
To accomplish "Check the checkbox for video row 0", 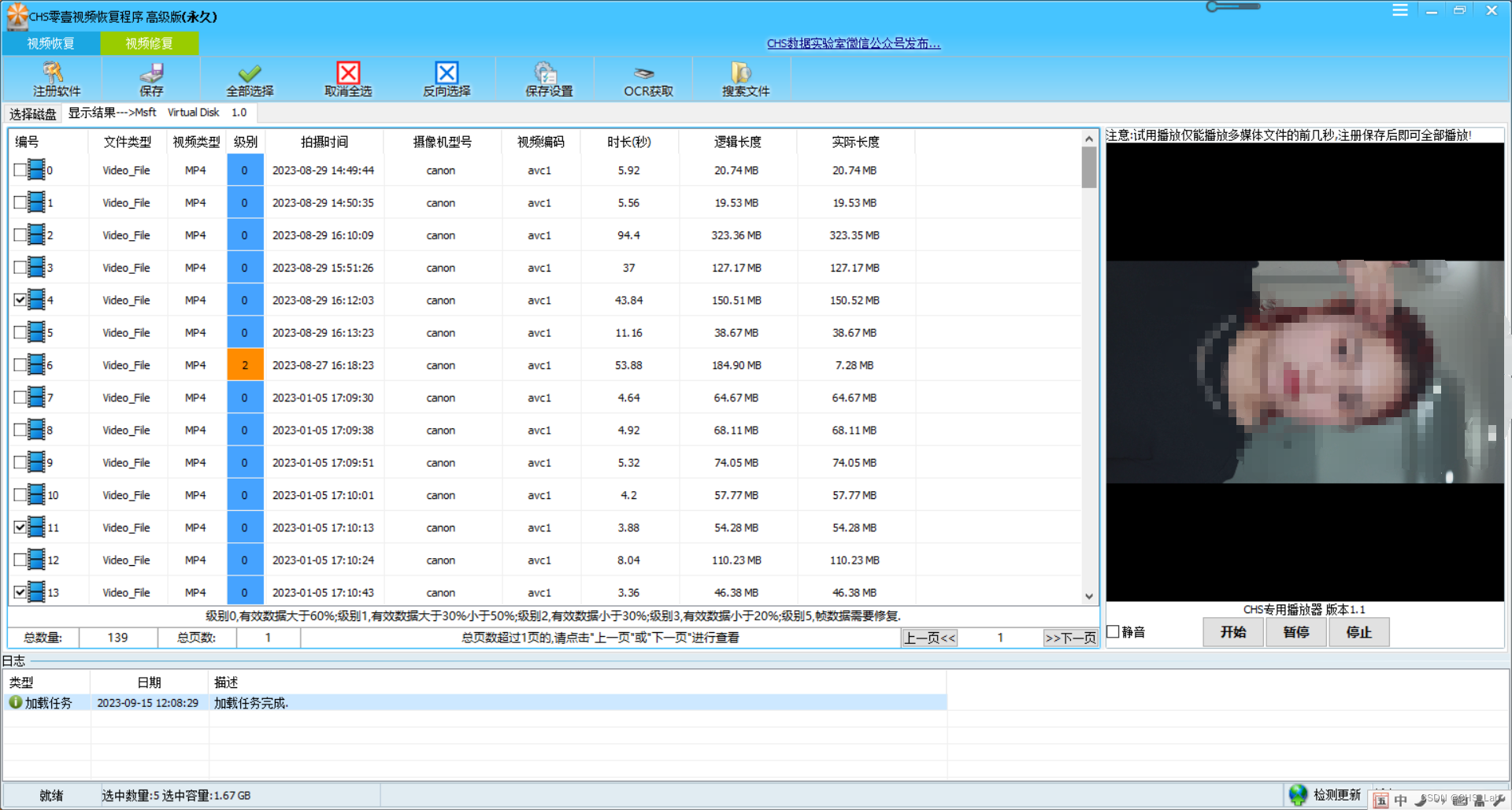I will coord(20,169).
